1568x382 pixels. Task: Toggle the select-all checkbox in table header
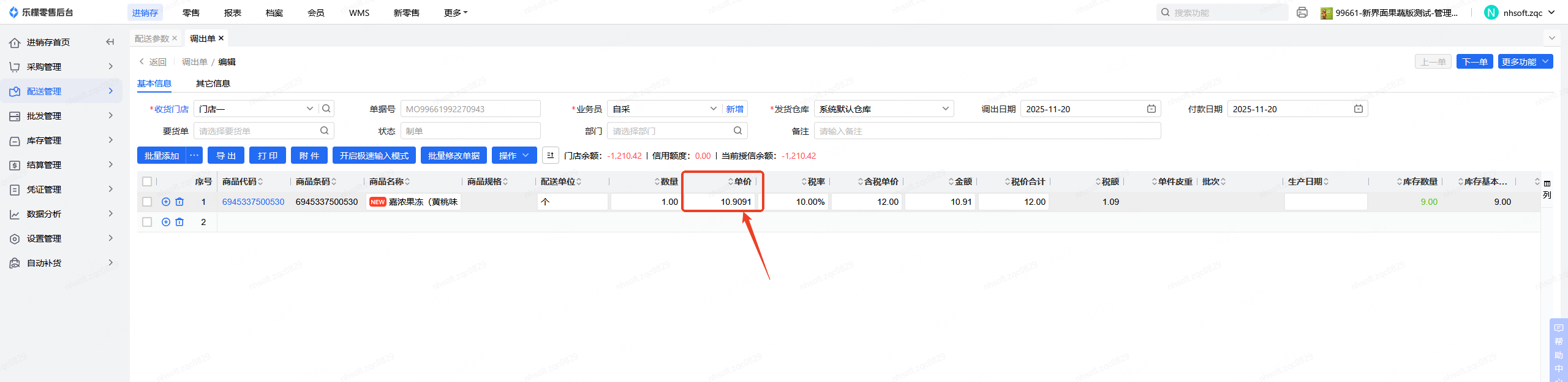[x=147, y=181]
